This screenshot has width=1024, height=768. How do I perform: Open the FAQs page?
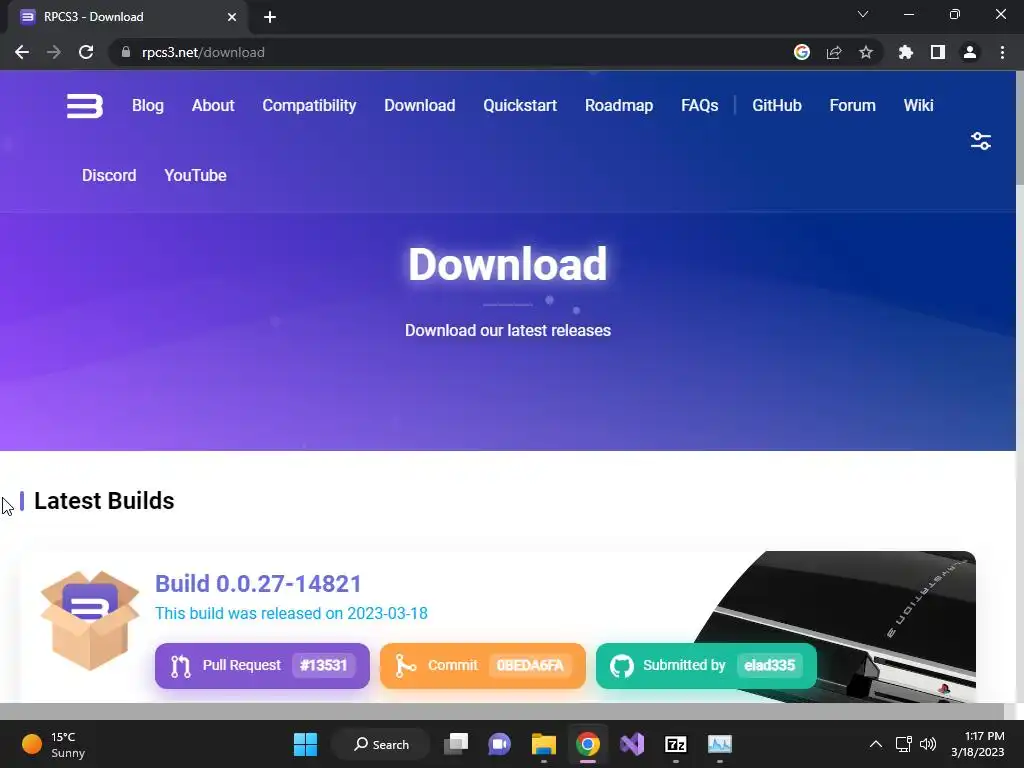(699, 105)
